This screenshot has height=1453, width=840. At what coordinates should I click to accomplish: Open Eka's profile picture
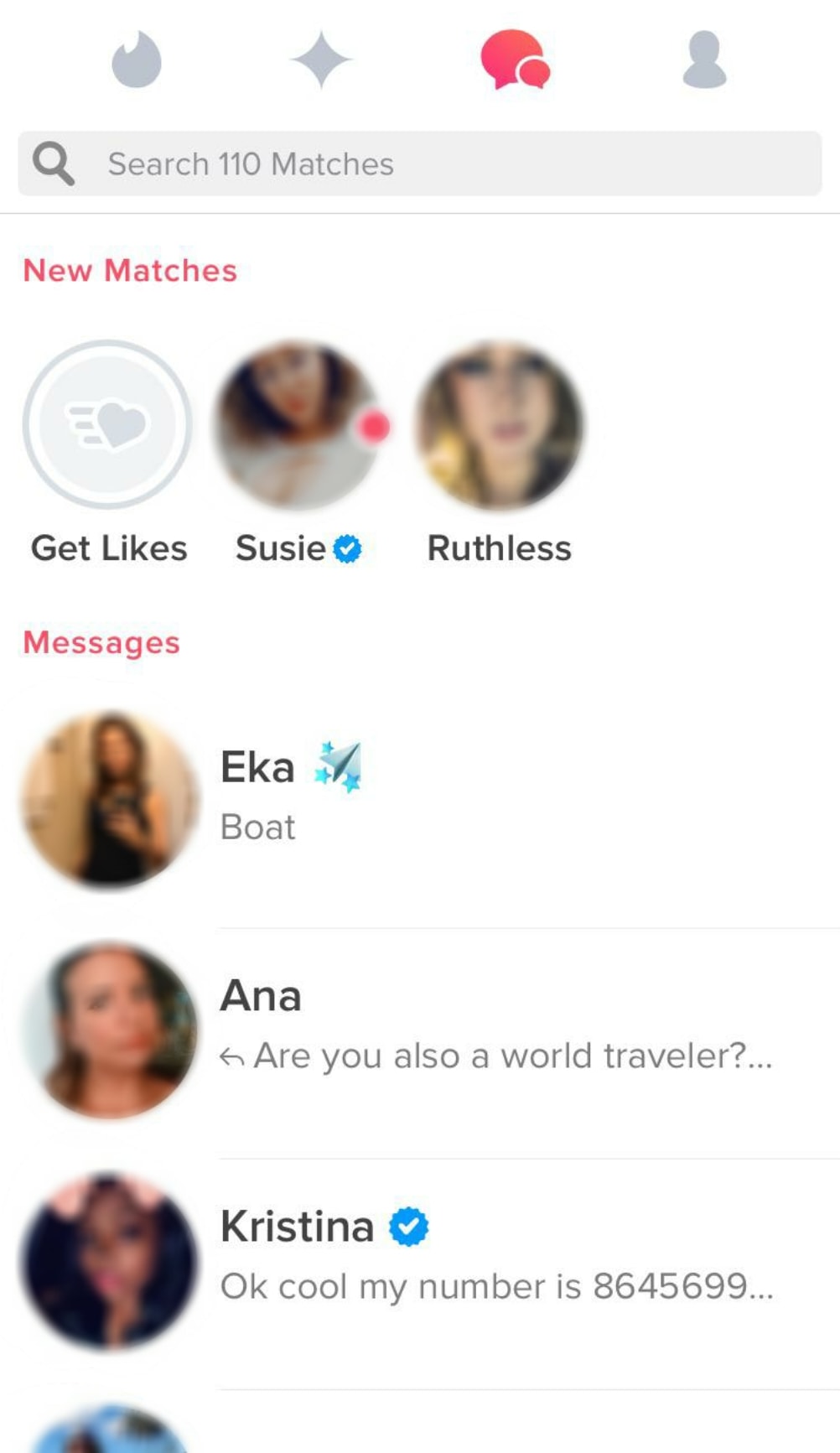click(109, 799)
